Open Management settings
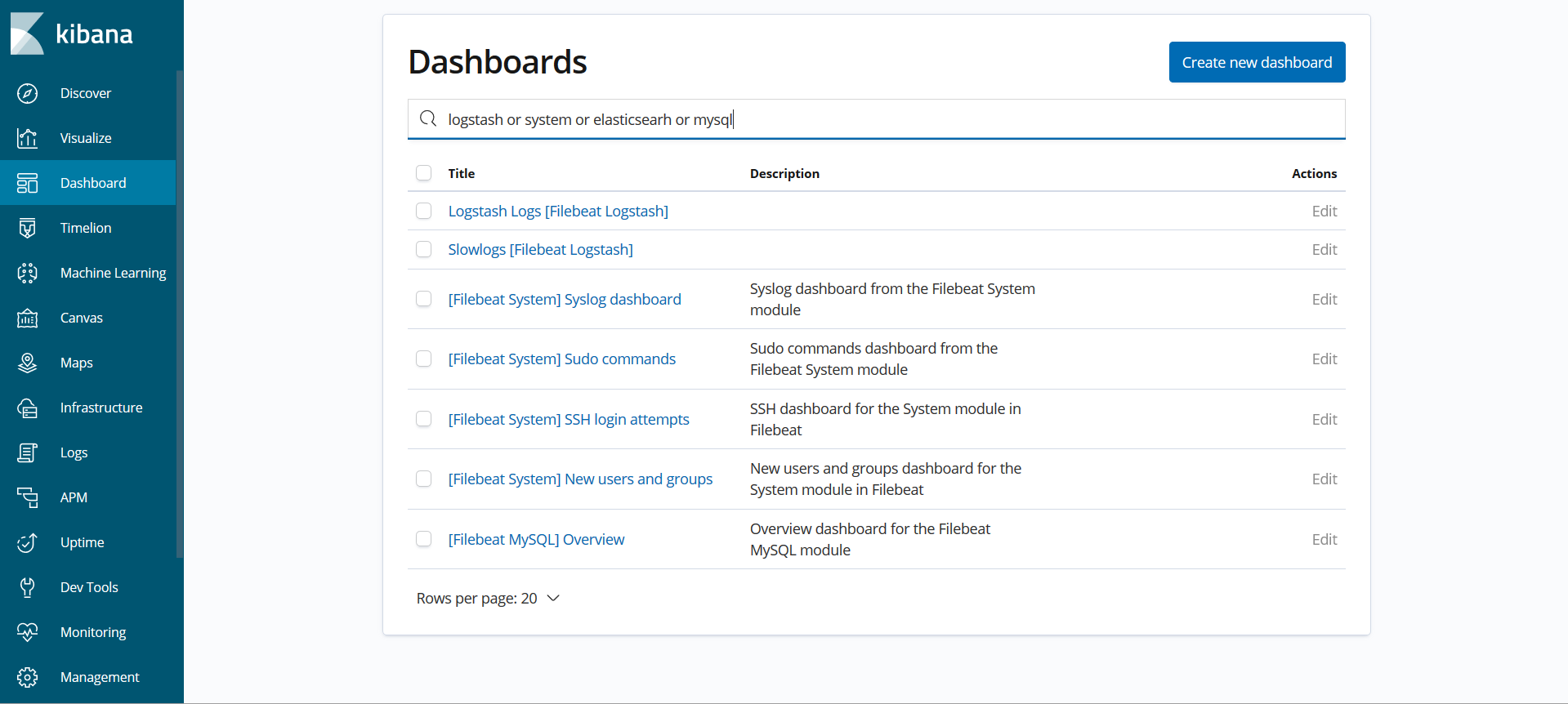 [99, 677]
